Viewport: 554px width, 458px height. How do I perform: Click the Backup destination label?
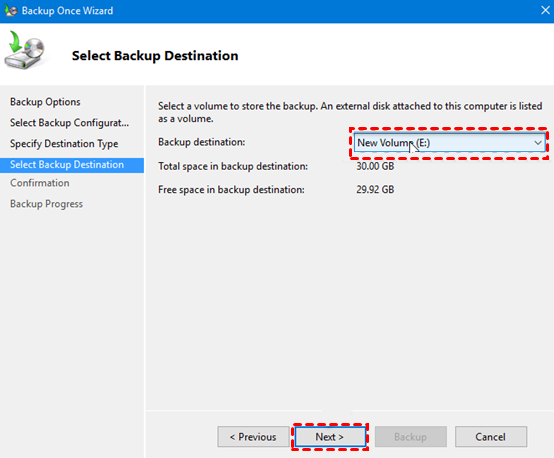tap(201, 142)
